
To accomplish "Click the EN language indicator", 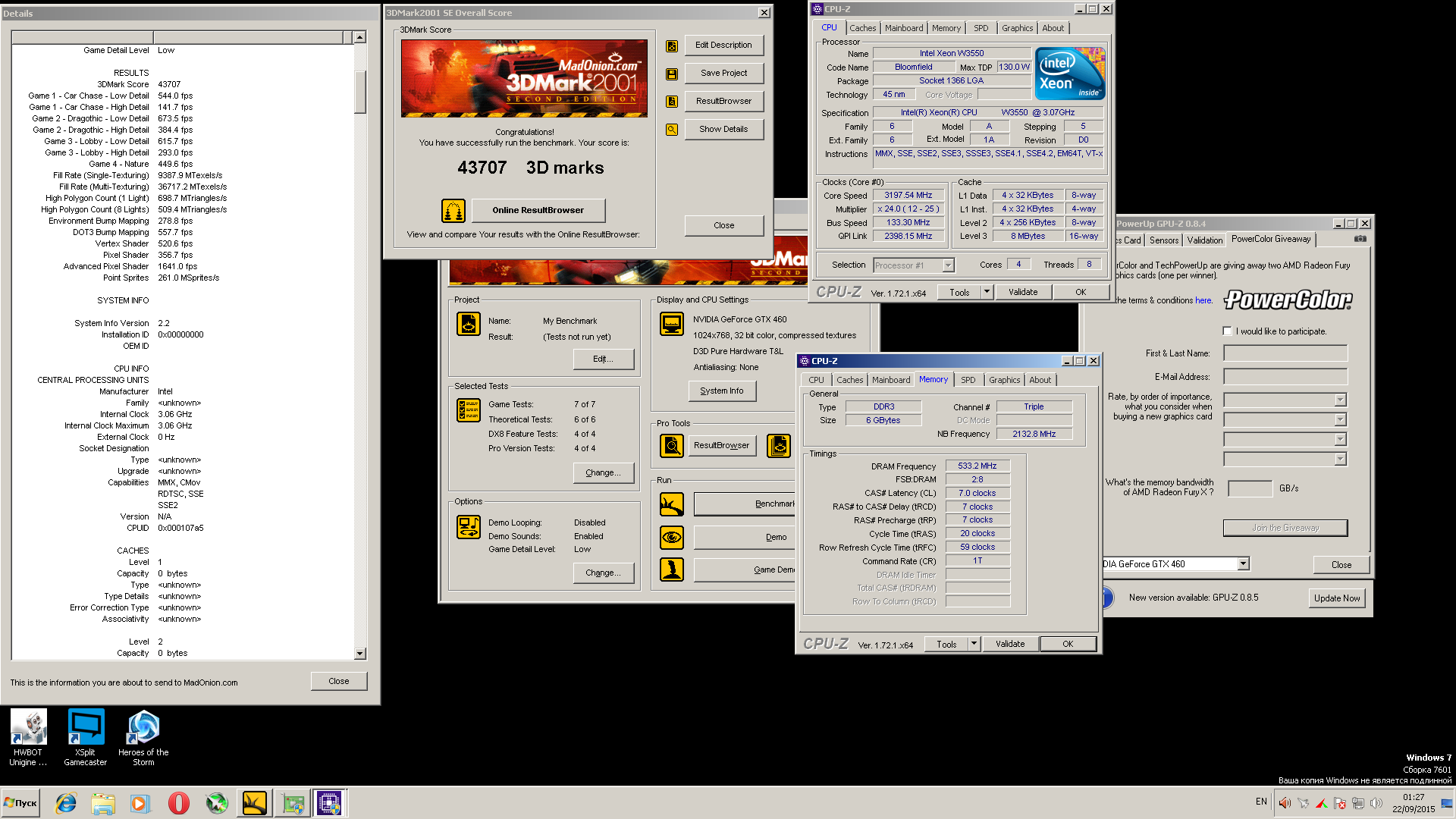I will [1261, 802].
